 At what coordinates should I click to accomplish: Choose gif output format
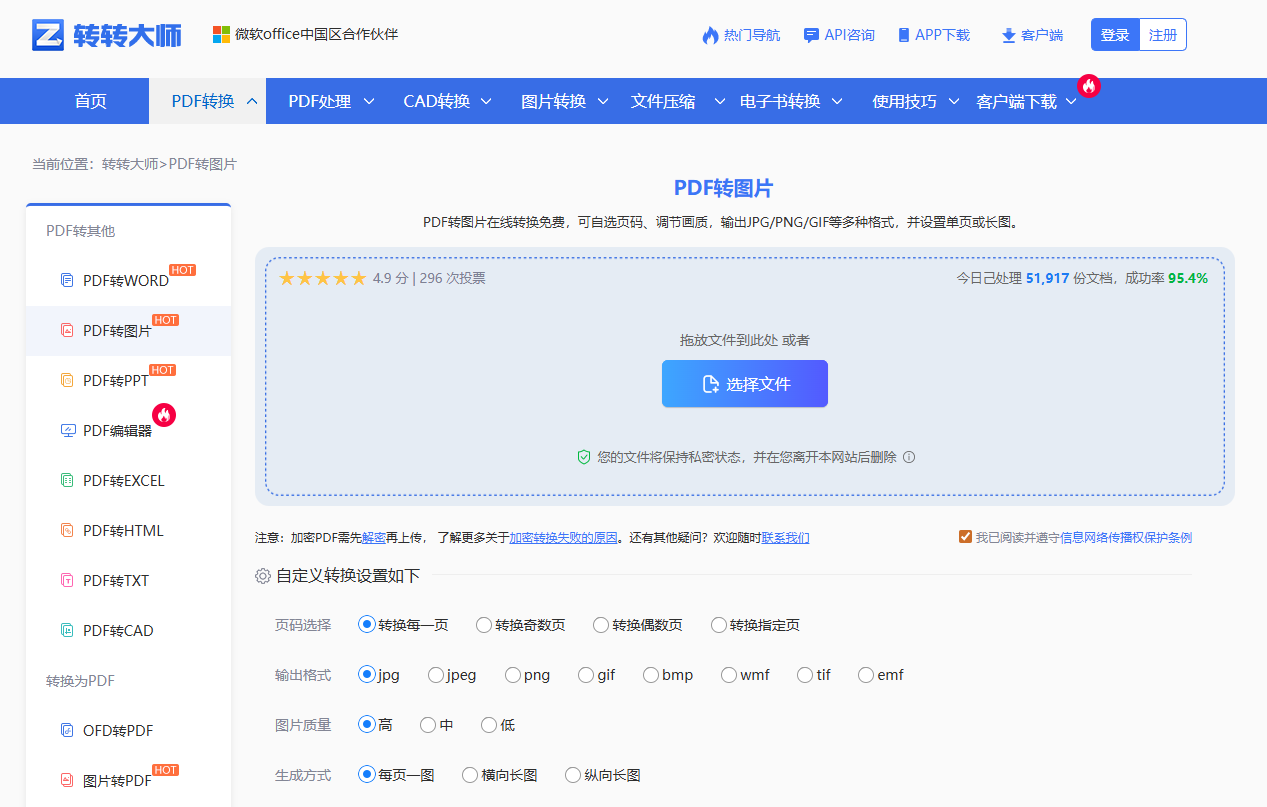(x=586, y=675)
